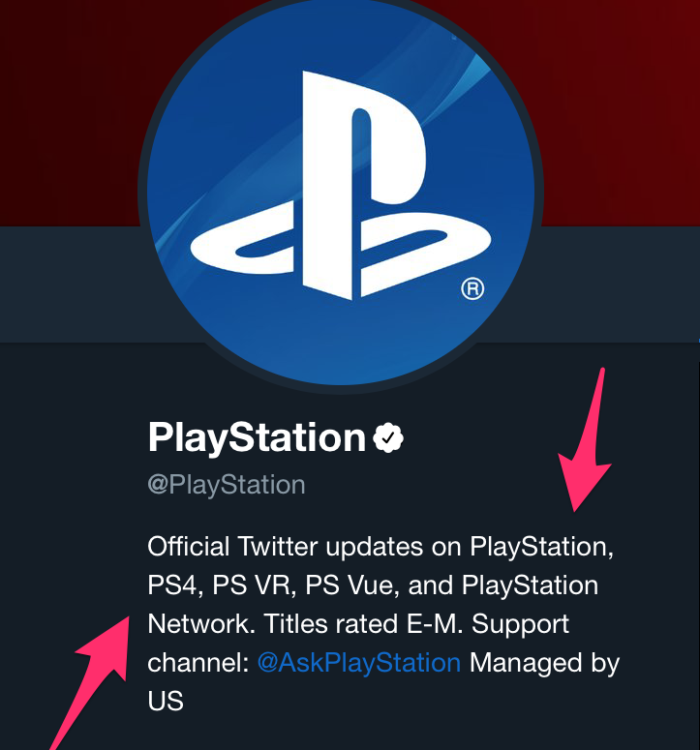Click the "channel:" label before the mention
The width and height of the screenshot is (700, 750).
pyautogui.click(x=198, y=663)
